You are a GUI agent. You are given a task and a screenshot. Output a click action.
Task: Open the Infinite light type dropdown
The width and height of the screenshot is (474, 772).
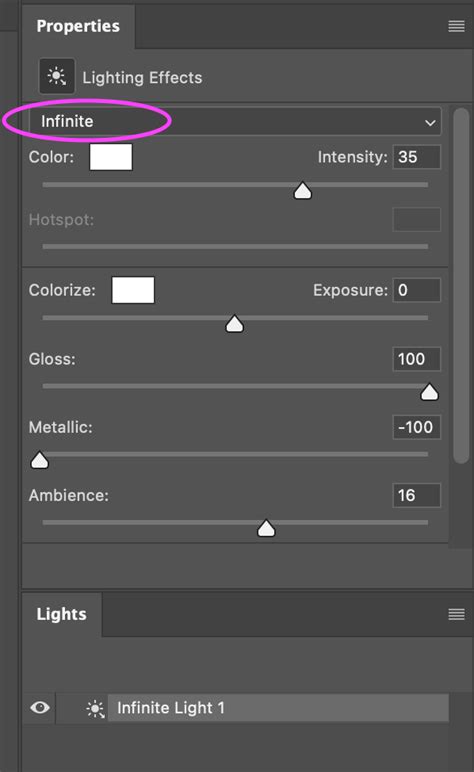click(x=235, y=122)
